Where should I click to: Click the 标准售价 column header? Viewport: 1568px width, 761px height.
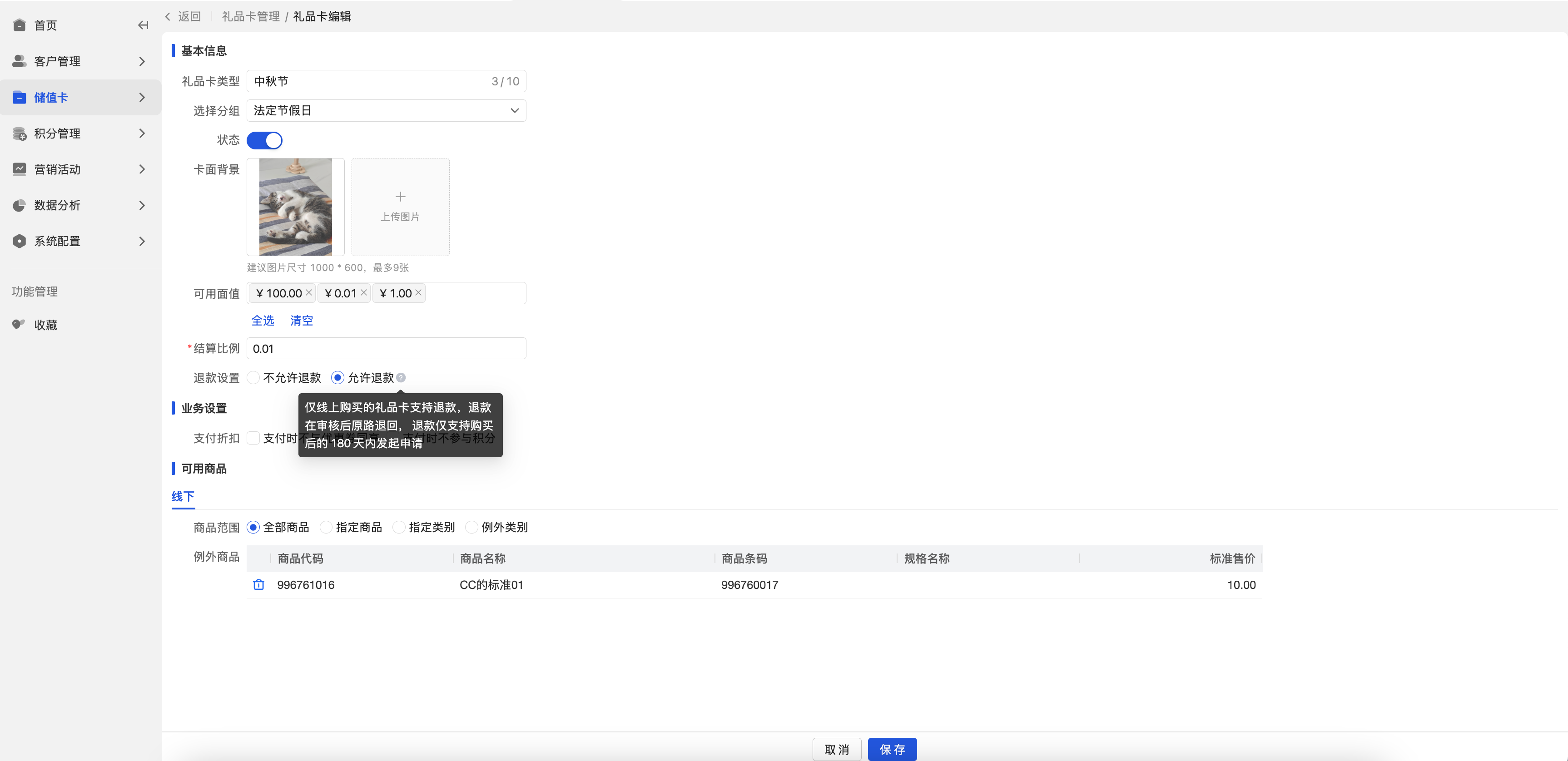pos(1233,558)
